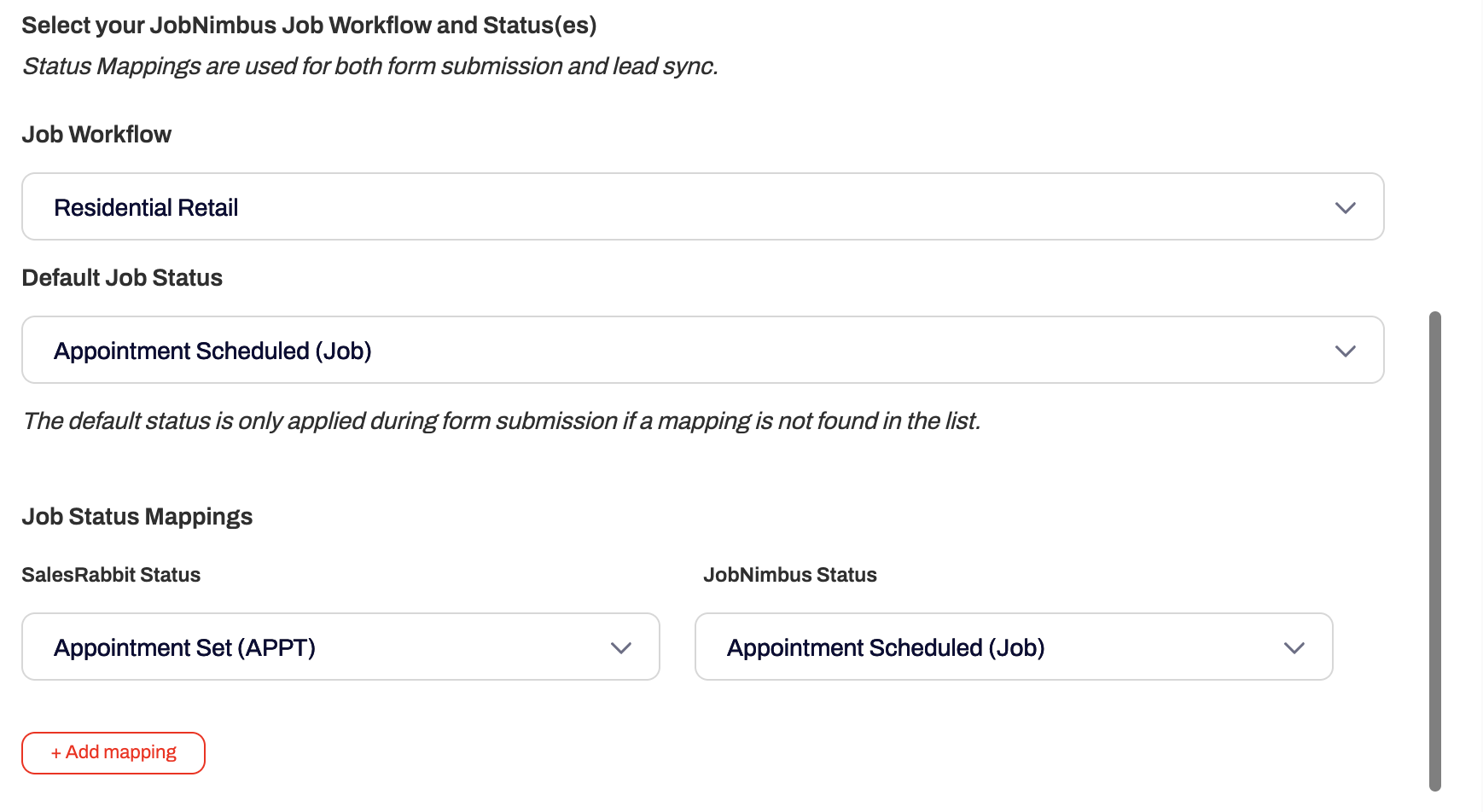The width and height of the screenshot is (1483, 812).
Task: Click the JobNimbus Status column header
Action: point(790,575)
